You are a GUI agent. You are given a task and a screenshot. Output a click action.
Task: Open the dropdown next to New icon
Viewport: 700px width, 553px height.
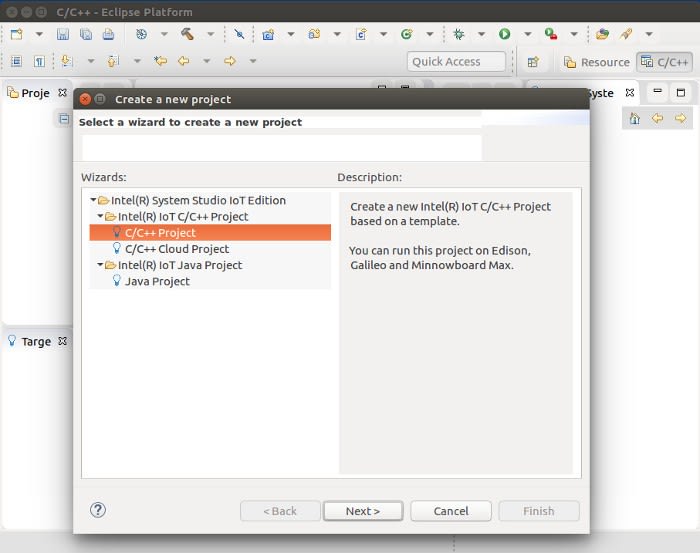click(39, 34)
